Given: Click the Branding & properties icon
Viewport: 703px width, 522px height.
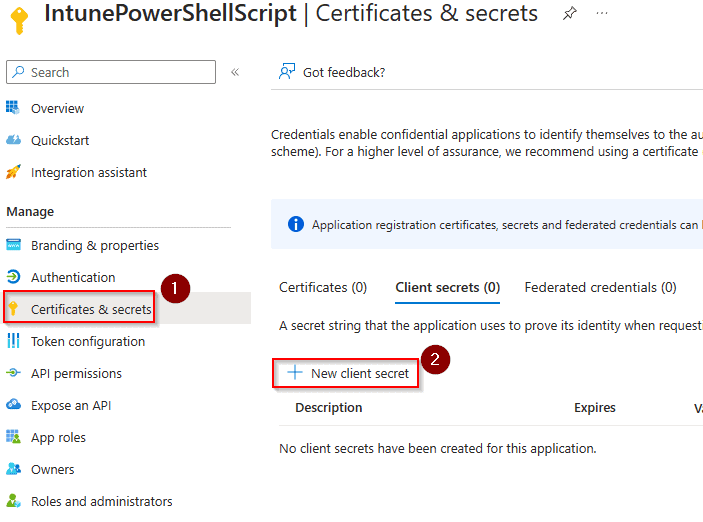Looking at the screenshot, I should pyautogui.click(x=13, y=245).
